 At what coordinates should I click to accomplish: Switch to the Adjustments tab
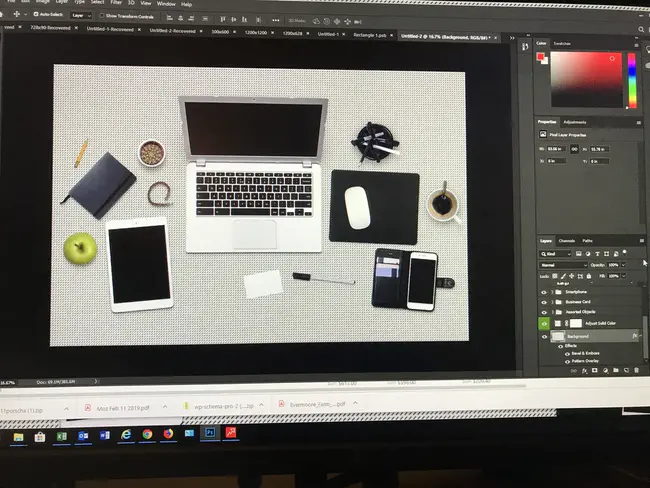pos(575,122)
